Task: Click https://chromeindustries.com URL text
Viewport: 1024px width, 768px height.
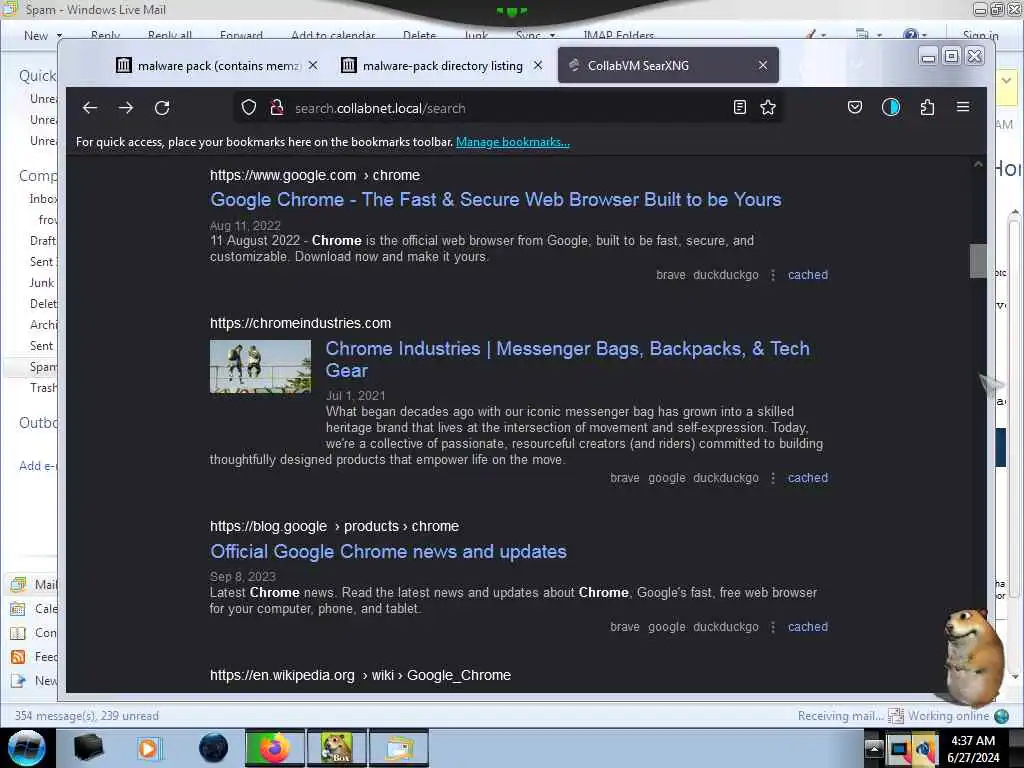Action: point(300,323)
